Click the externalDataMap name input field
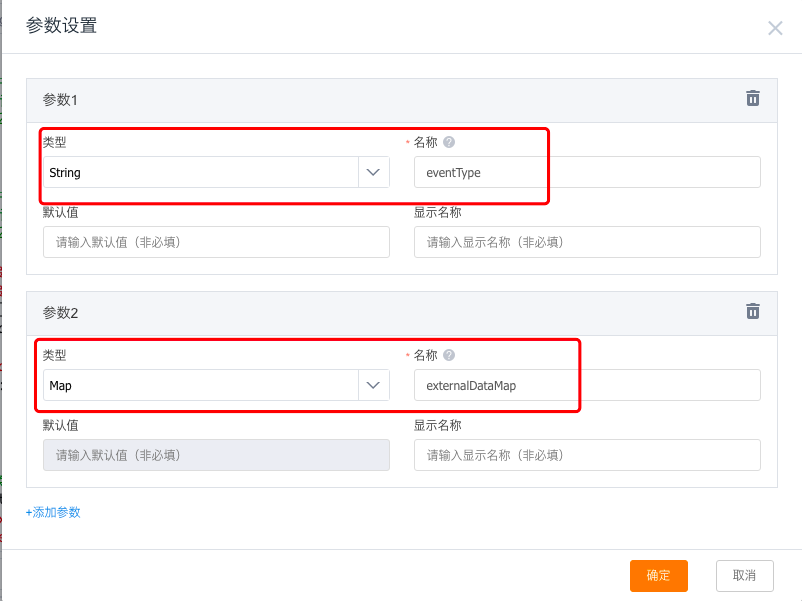The width and height of the screenshot is (802, 601). pyautogui.click(x=587, y=385)
